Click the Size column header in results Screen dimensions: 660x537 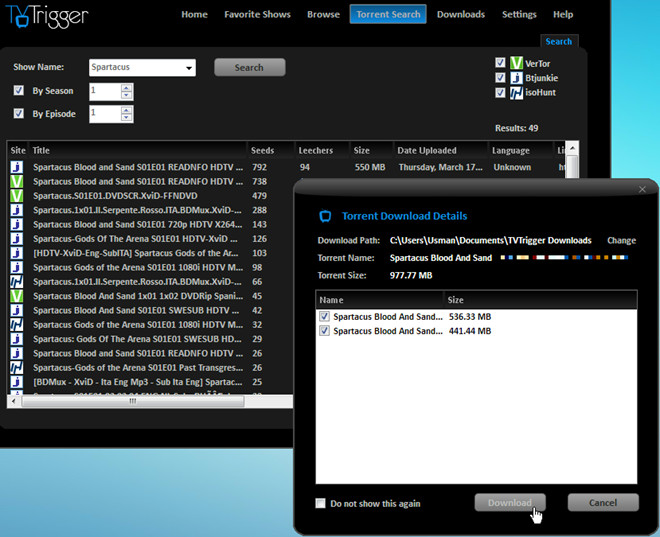[370, 150]
